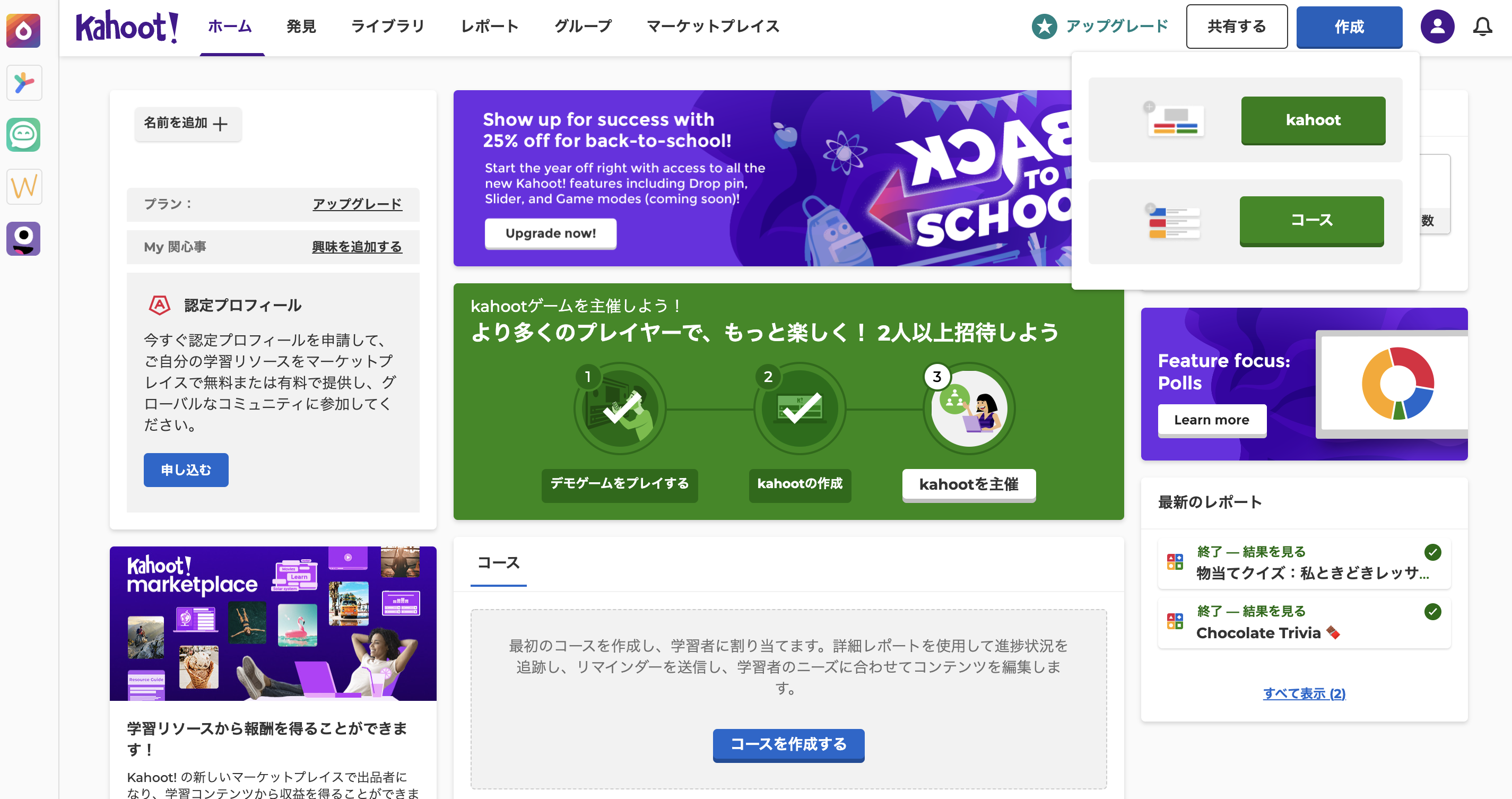
Task: Open the マーケットプレイス menu item
Action: pyautogui.click(x=712, y=26)
